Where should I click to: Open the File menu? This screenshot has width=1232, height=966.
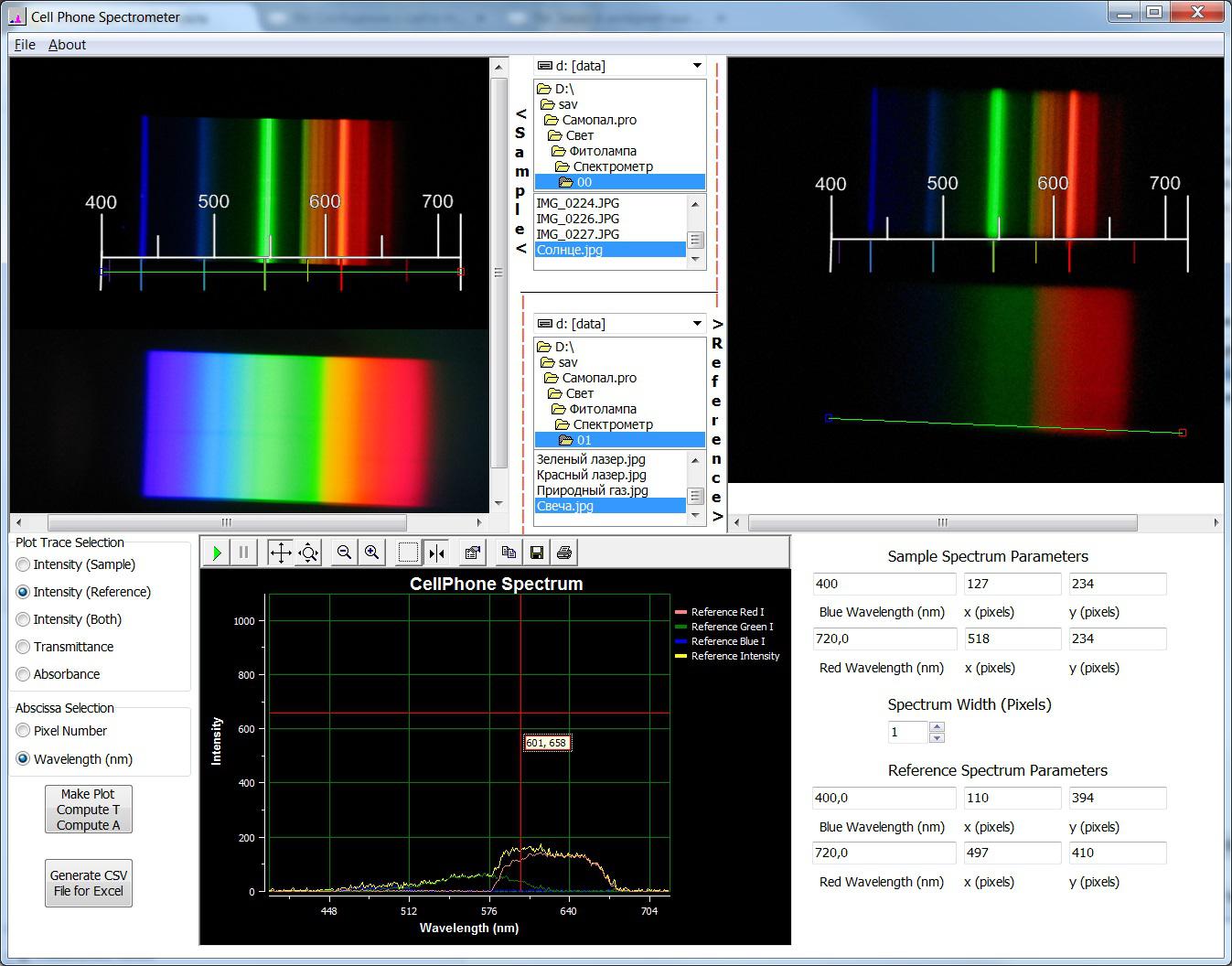[x=25, y=45]
